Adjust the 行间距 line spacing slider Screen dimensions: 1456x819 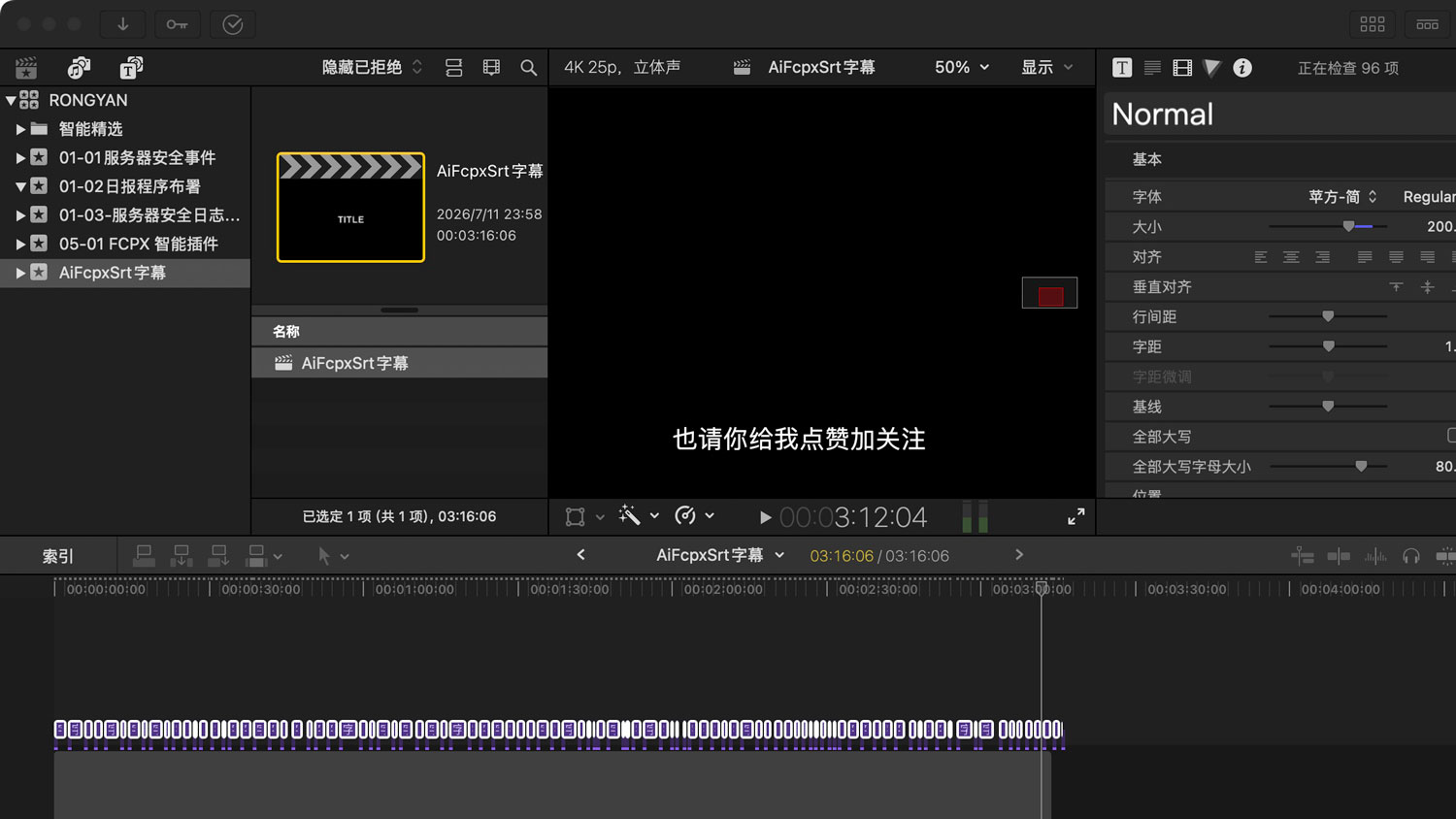[1328, 316]
